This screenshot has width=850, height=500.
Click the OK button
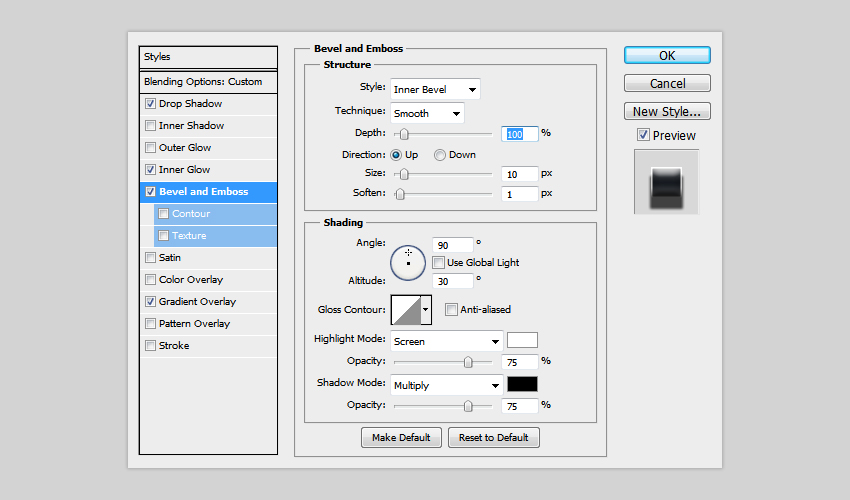667,56
